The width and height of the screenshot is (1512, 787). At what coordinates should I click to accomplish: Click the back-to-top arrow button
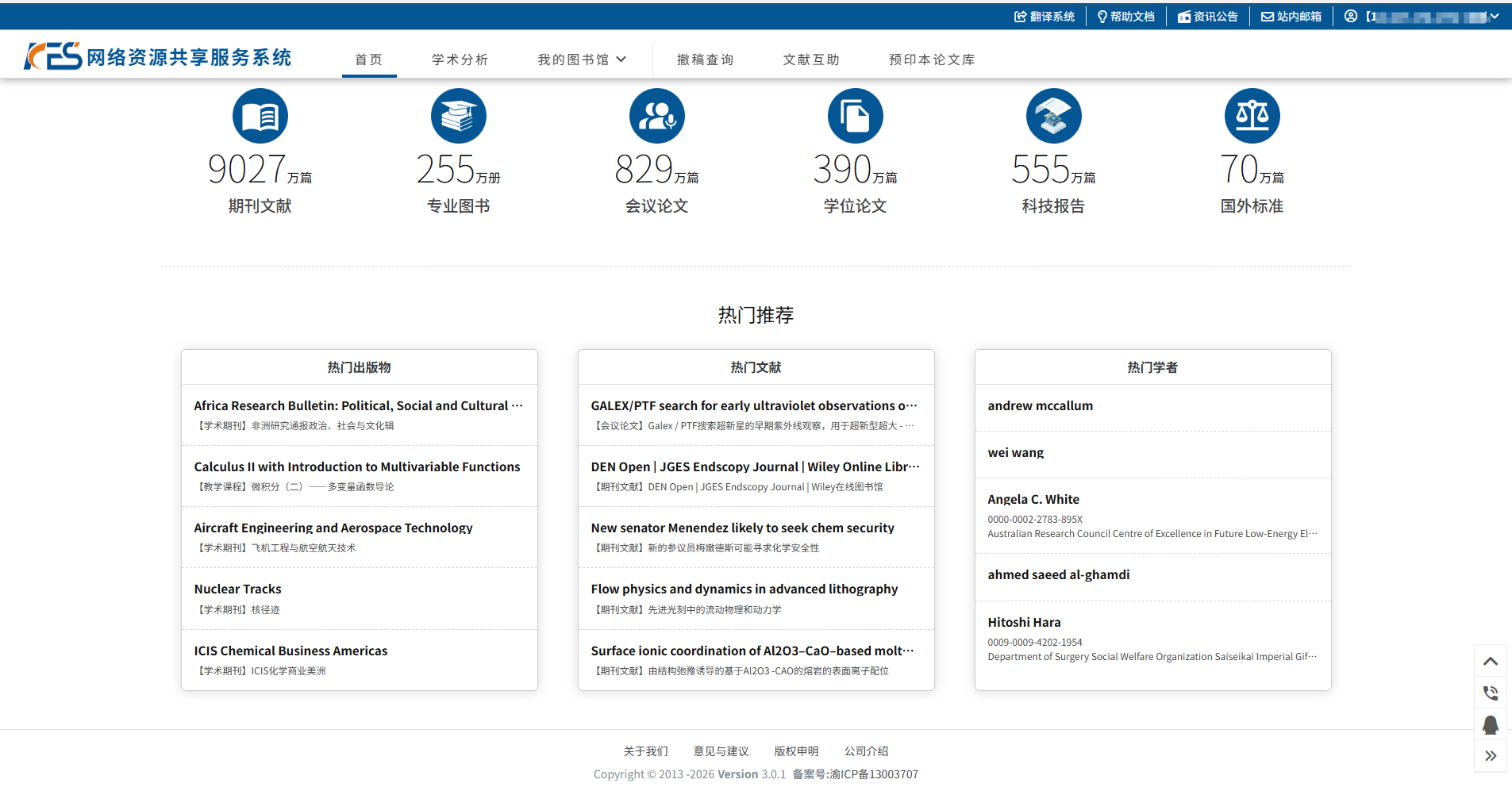click(1491, 661)
